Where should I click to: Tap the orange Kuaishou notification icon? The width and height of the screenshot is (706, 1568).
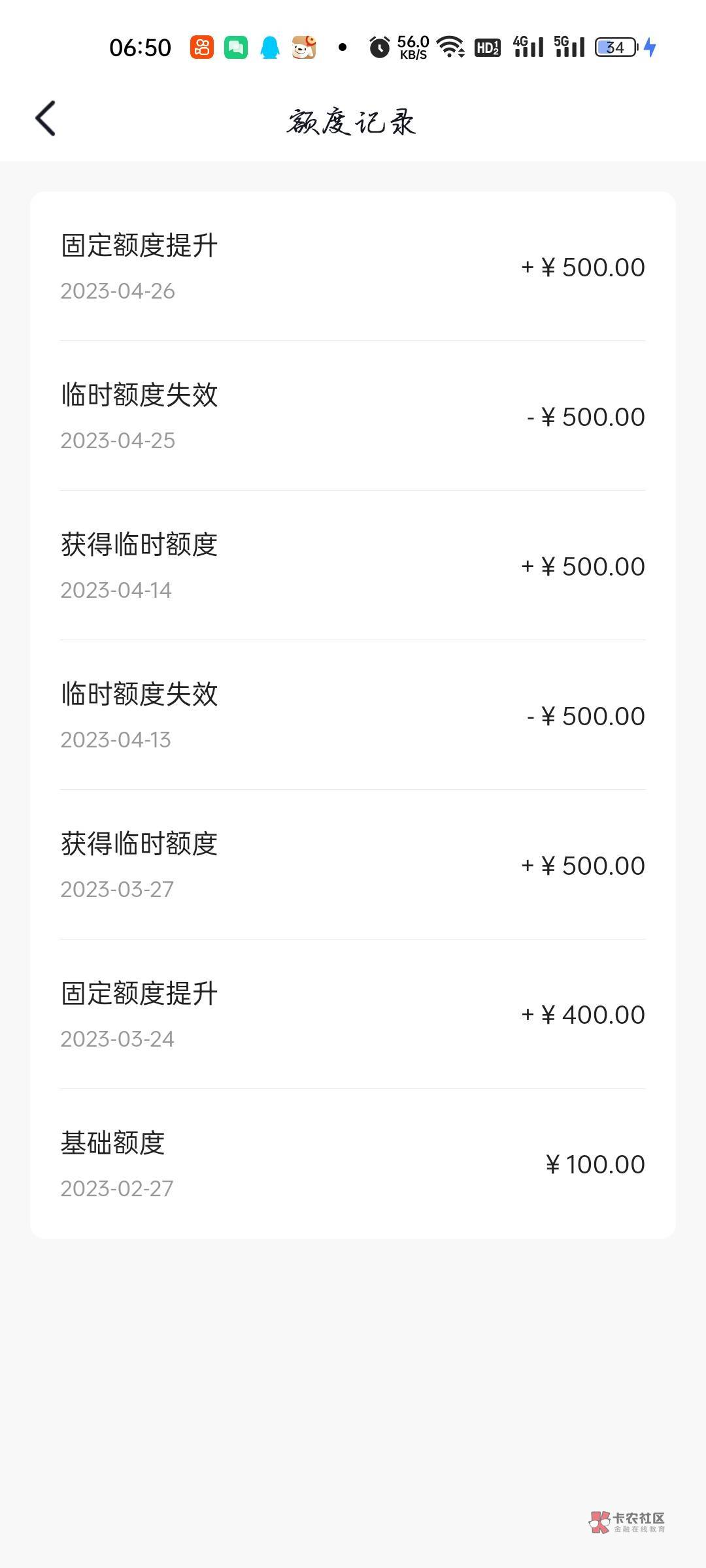[x=202, y=47]
